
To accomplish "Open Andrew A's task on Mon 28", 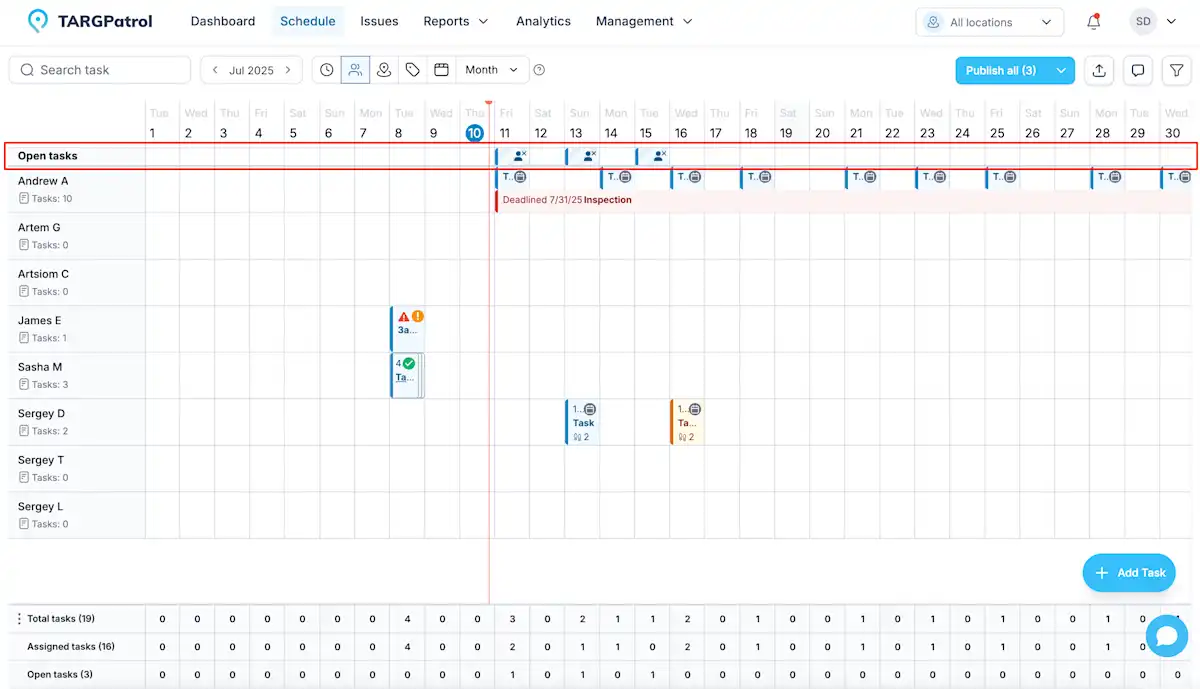I will (1107, 177).
